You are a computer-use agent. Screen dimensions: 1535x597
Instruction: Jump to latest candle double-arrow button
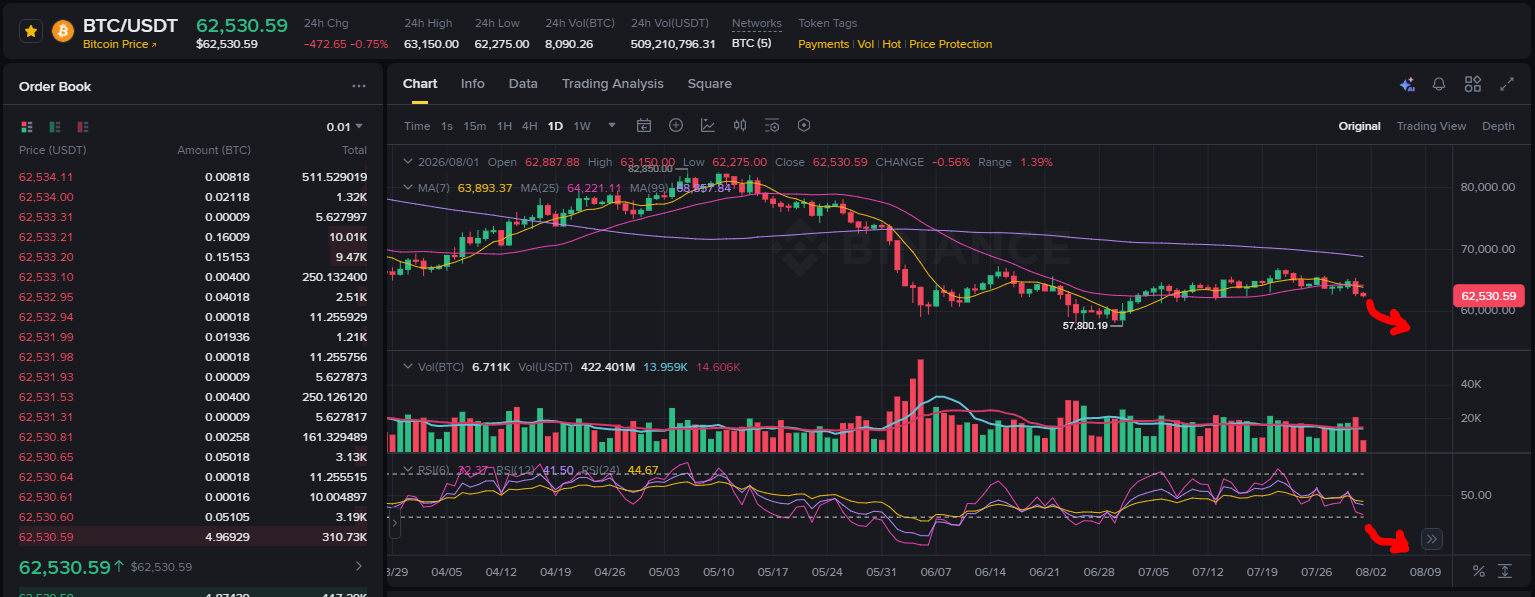click(x=1431, y=539)
